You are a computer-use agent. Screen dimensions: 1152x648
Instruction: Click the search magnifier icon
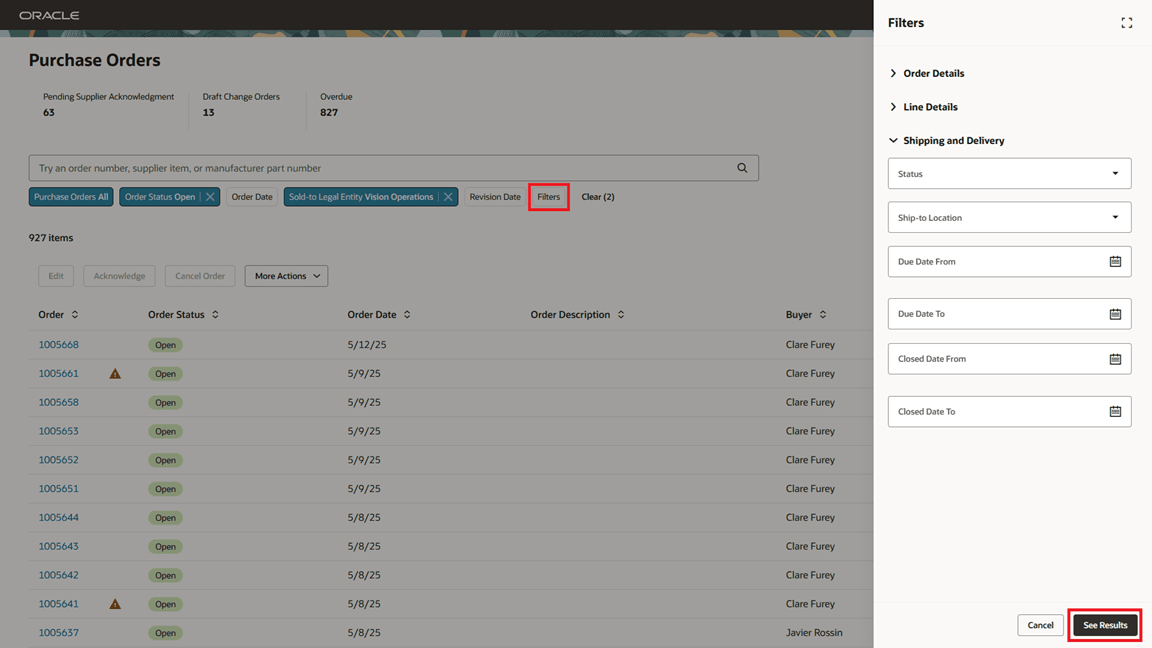click(742, 167)
